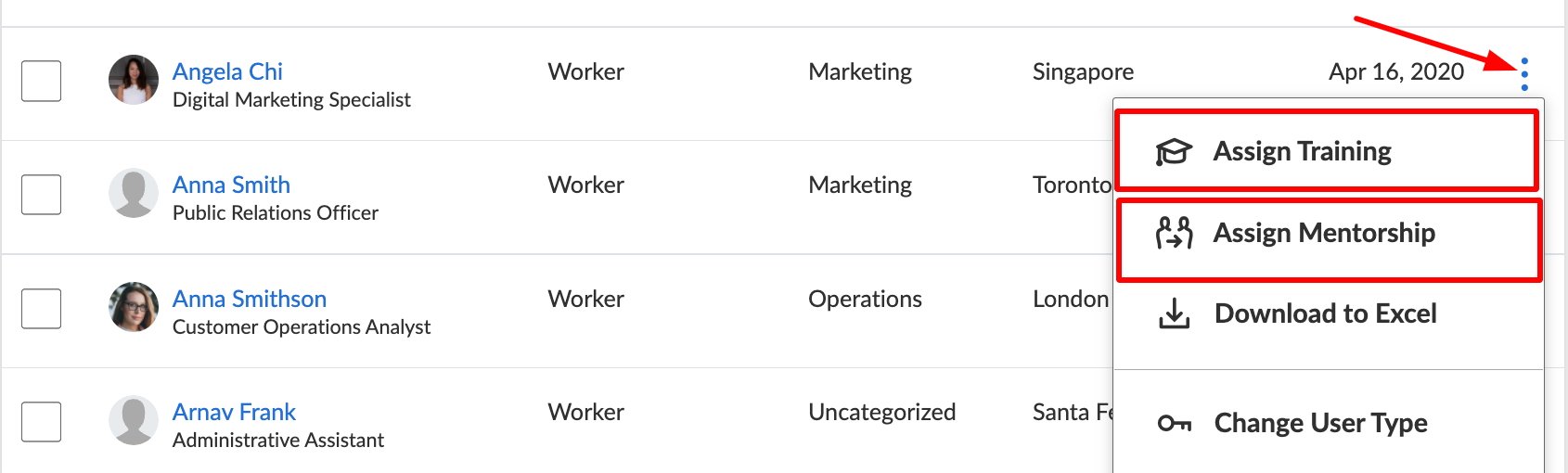This screenshot has height=473, width=1568.
Task: Click Arnav Frank's placeholder avatar
Action: (x=134, y=420)
